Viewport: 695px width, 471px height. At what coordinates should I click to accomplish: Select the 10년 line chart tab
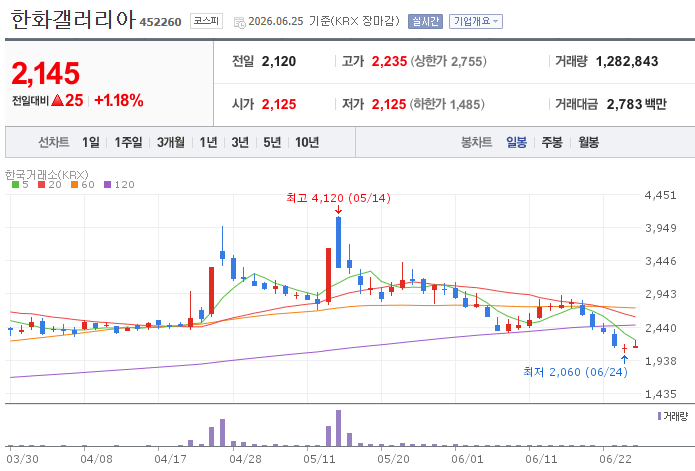point(307,142)
